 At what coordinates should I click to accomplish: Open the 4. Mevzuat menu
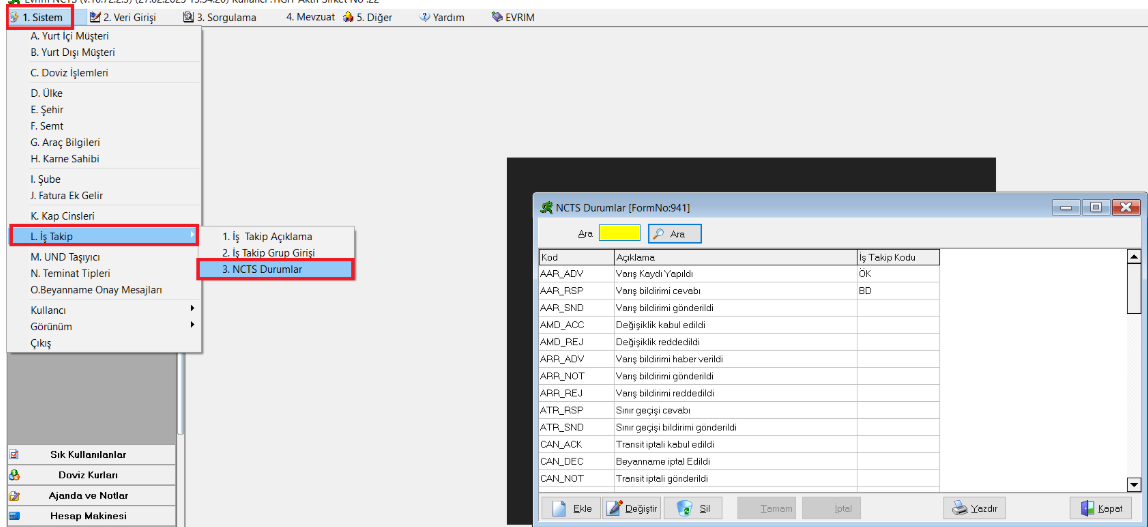[310, 17]
